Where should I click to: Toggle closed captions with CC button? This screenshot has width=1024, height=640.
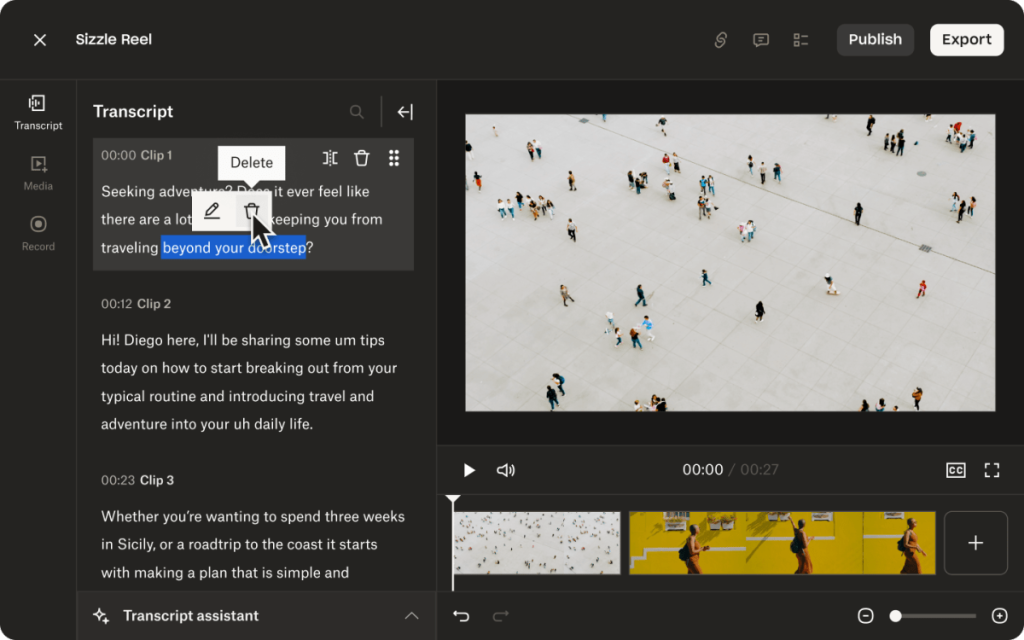(956, 470)
